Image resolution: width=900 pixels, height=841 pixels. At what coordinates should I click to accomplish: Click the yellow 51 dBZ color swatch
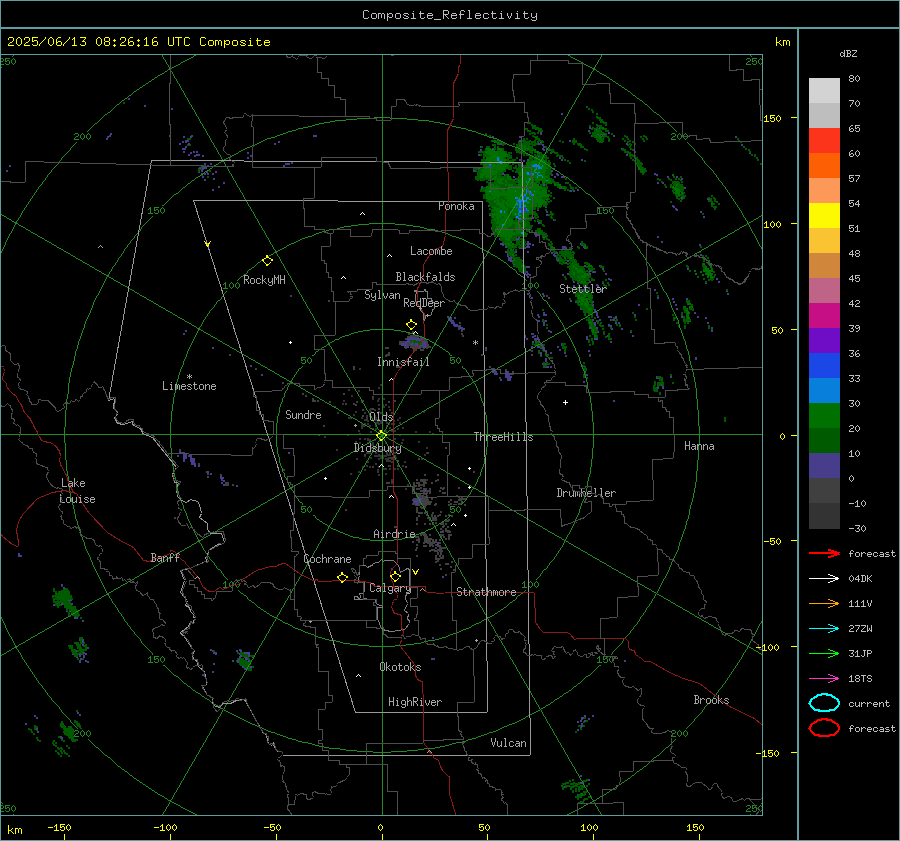[824, 216]
